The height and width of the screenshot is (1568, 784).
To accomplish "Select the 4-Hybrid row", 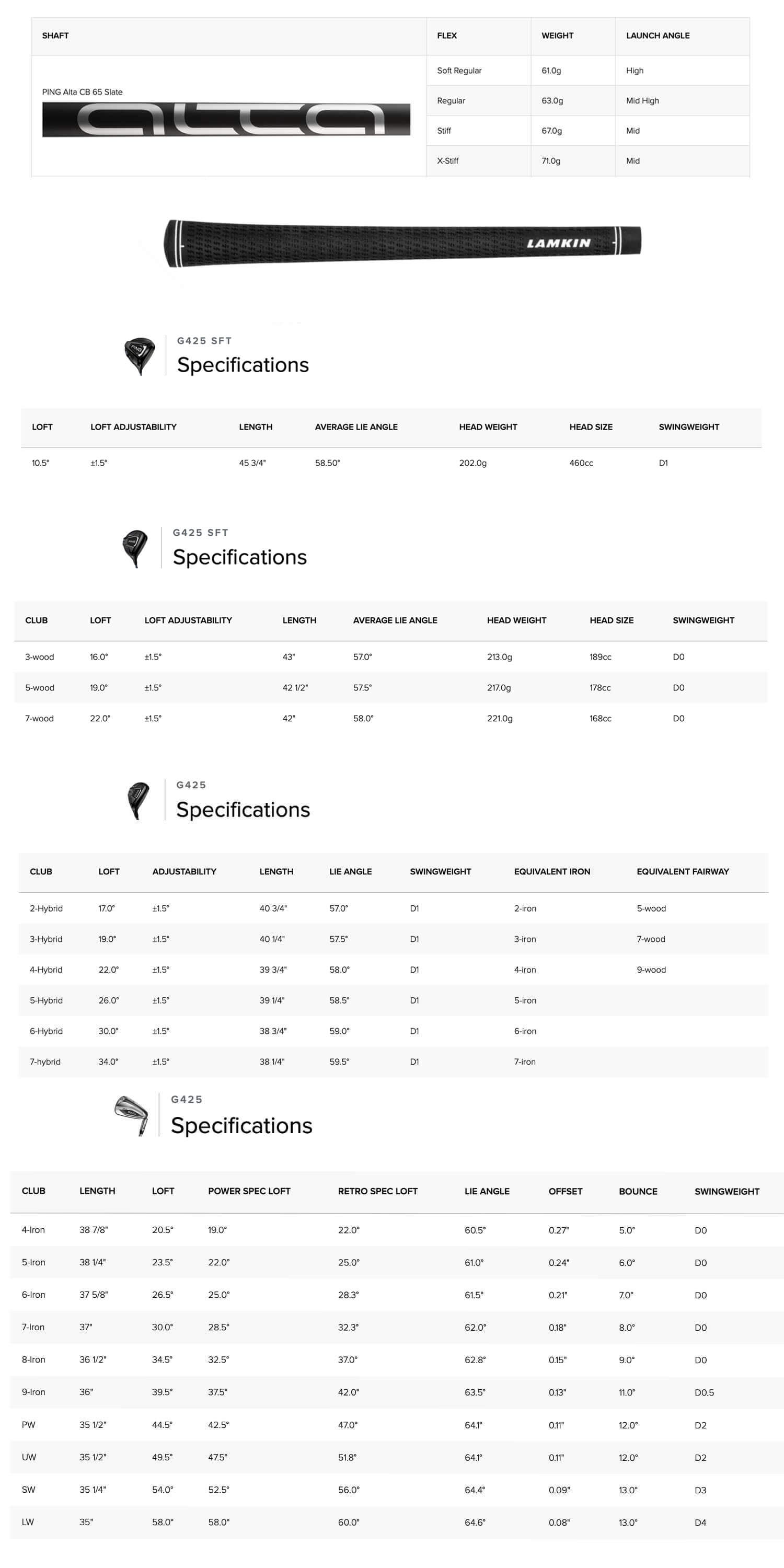I will [x=393, y=970].
